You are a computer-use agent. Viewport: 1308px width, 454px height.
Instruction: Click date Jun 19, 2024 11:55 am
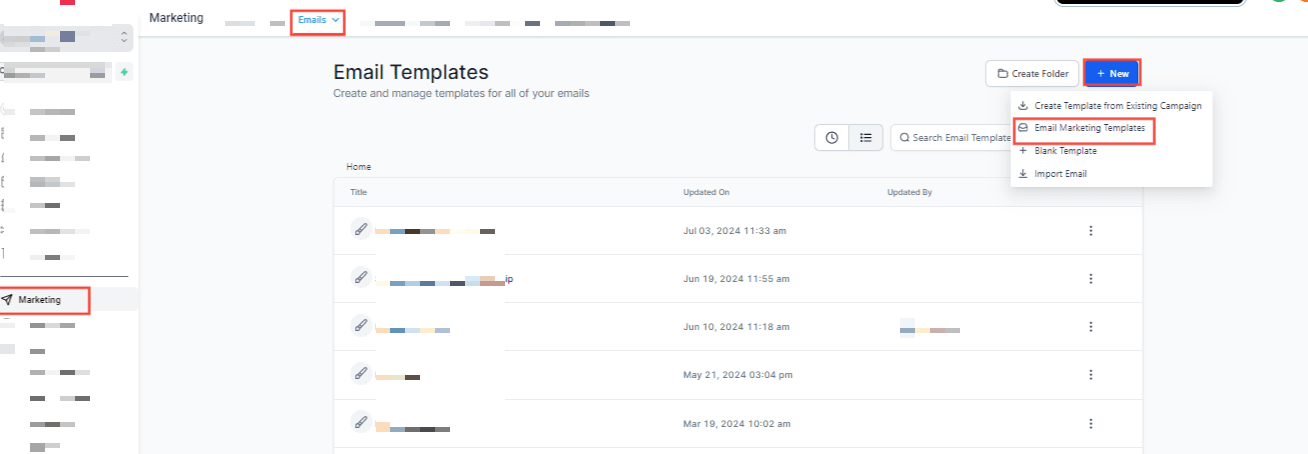pyautogui.click(x=736, y=279)
